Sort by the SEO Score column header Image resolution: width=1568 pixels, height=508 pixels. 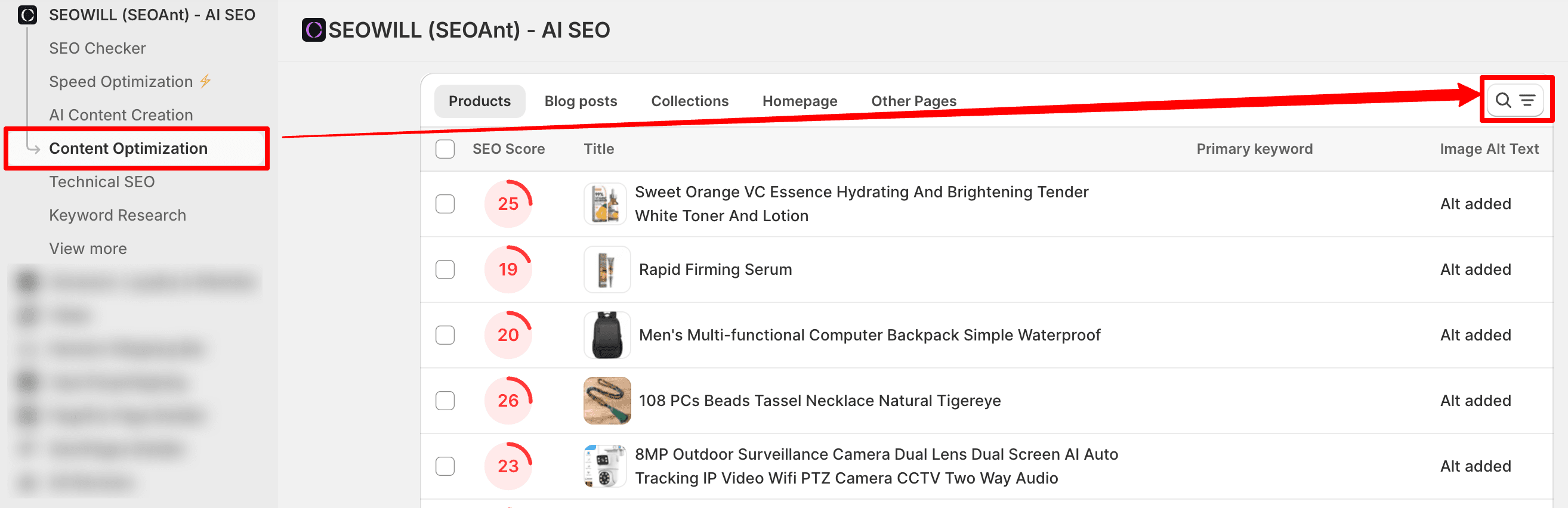tap(508, 149)
